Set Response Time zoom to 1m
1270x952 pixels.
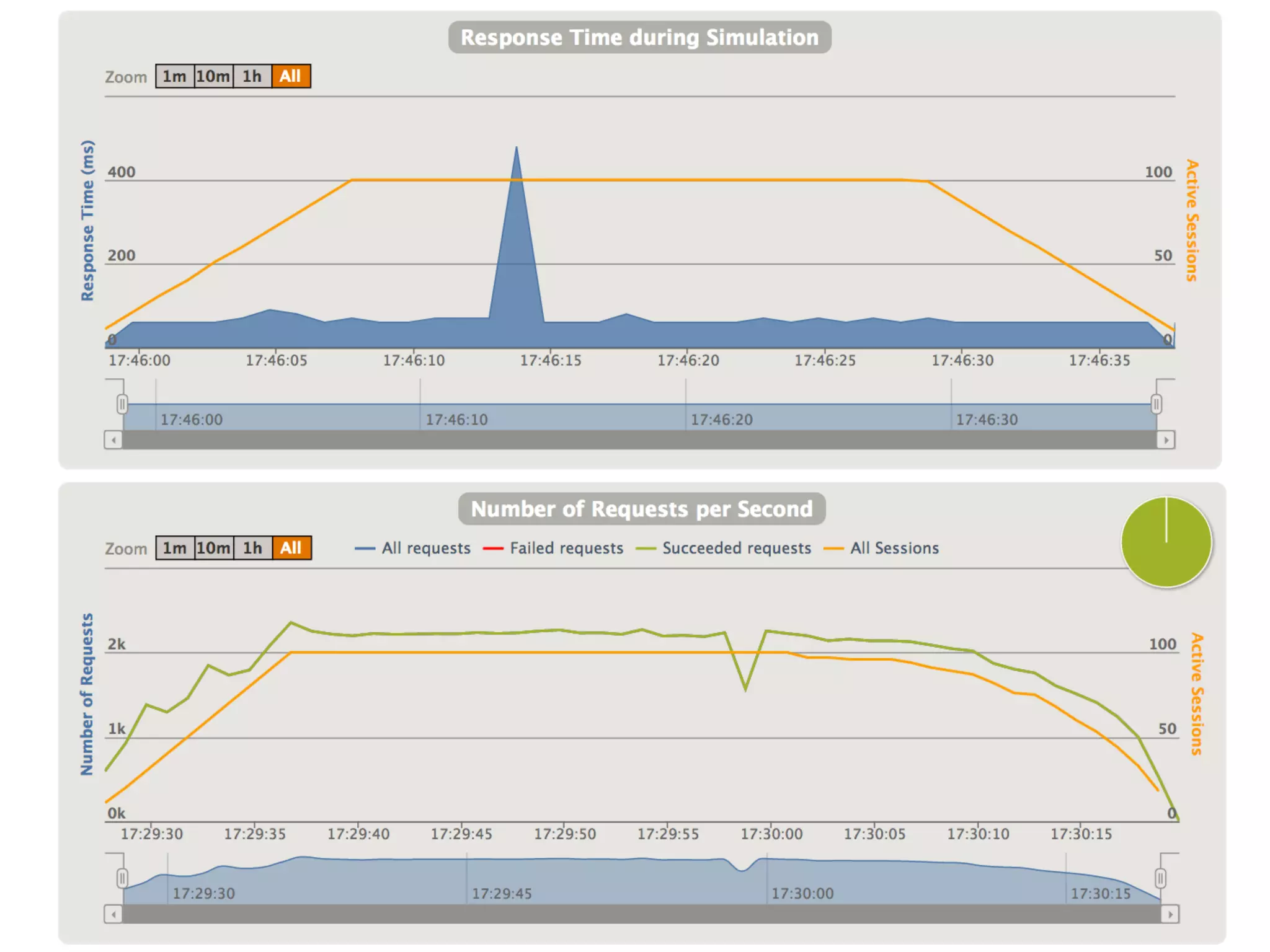pyautogui.click(x=174, y=76)
